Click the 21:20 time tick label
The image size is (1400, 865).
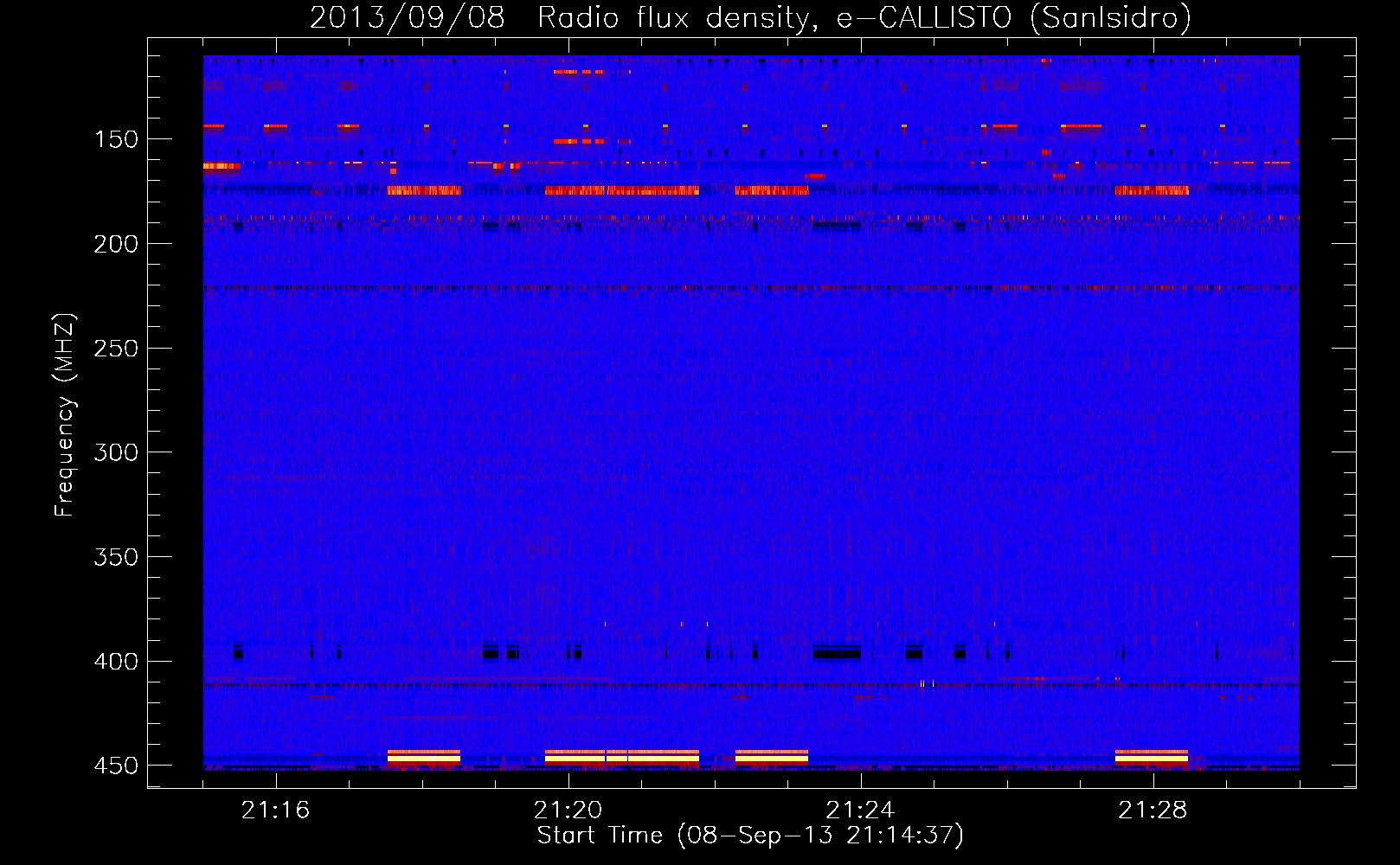tap(568, 811)
